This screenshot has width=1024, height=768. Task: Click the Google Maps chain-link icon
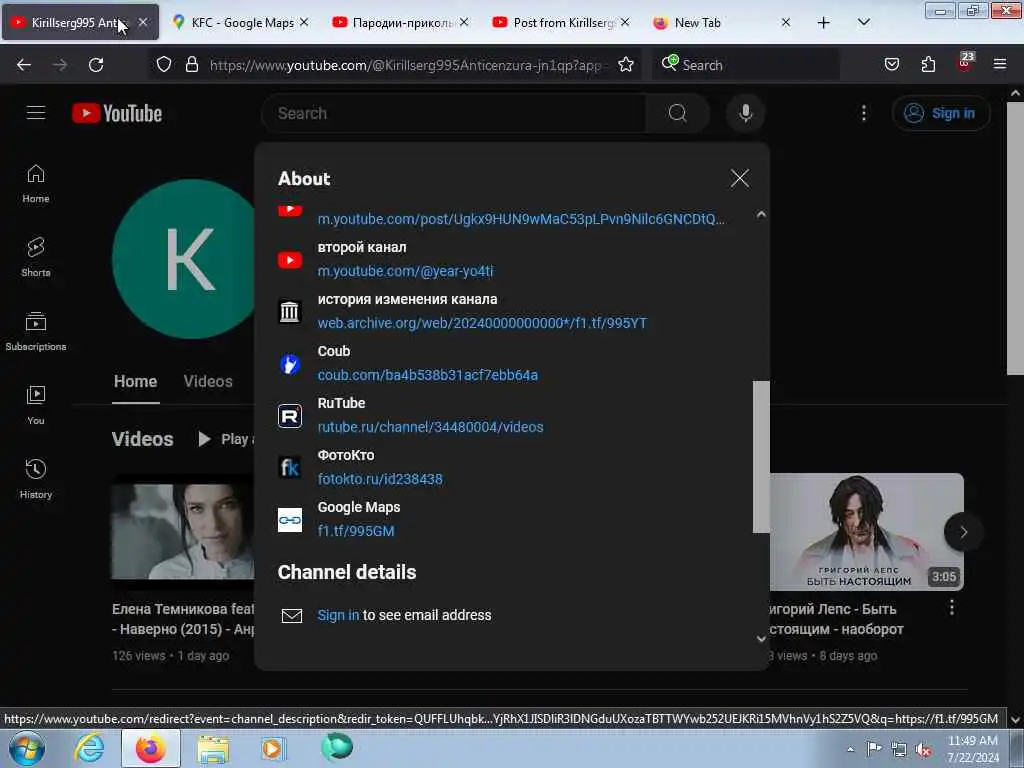tap(290, 520)
